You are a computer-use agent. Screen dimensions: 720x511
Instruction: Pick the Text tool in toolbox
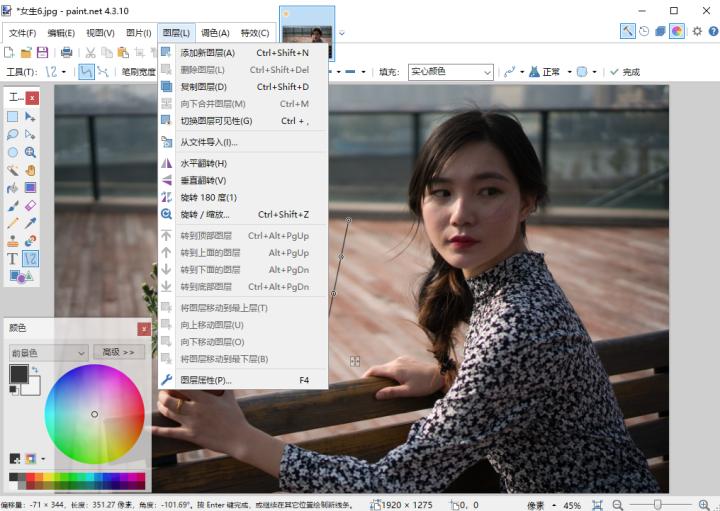point(13,258)
